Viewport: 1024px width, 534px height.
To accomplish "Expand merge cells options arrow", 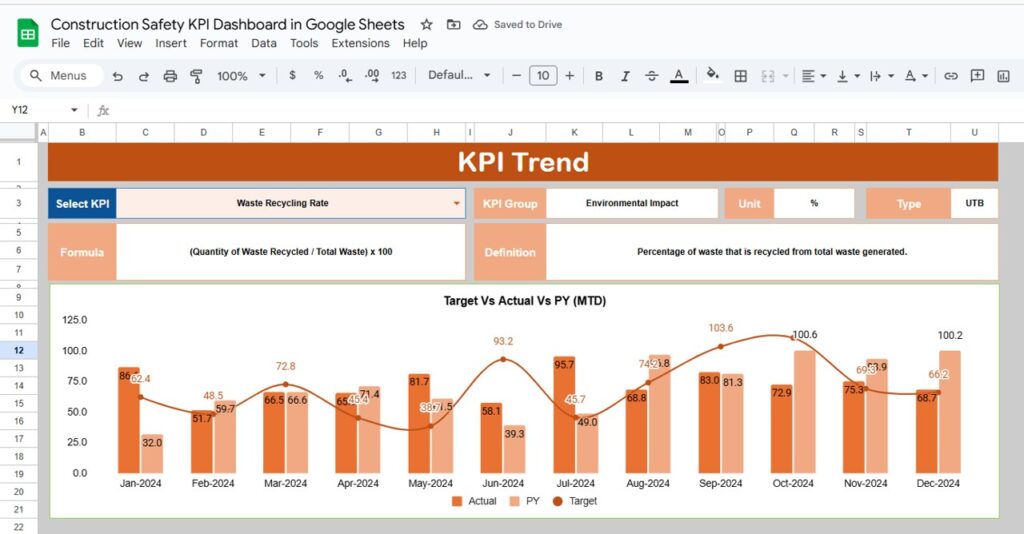I will (x=786, y=76).
